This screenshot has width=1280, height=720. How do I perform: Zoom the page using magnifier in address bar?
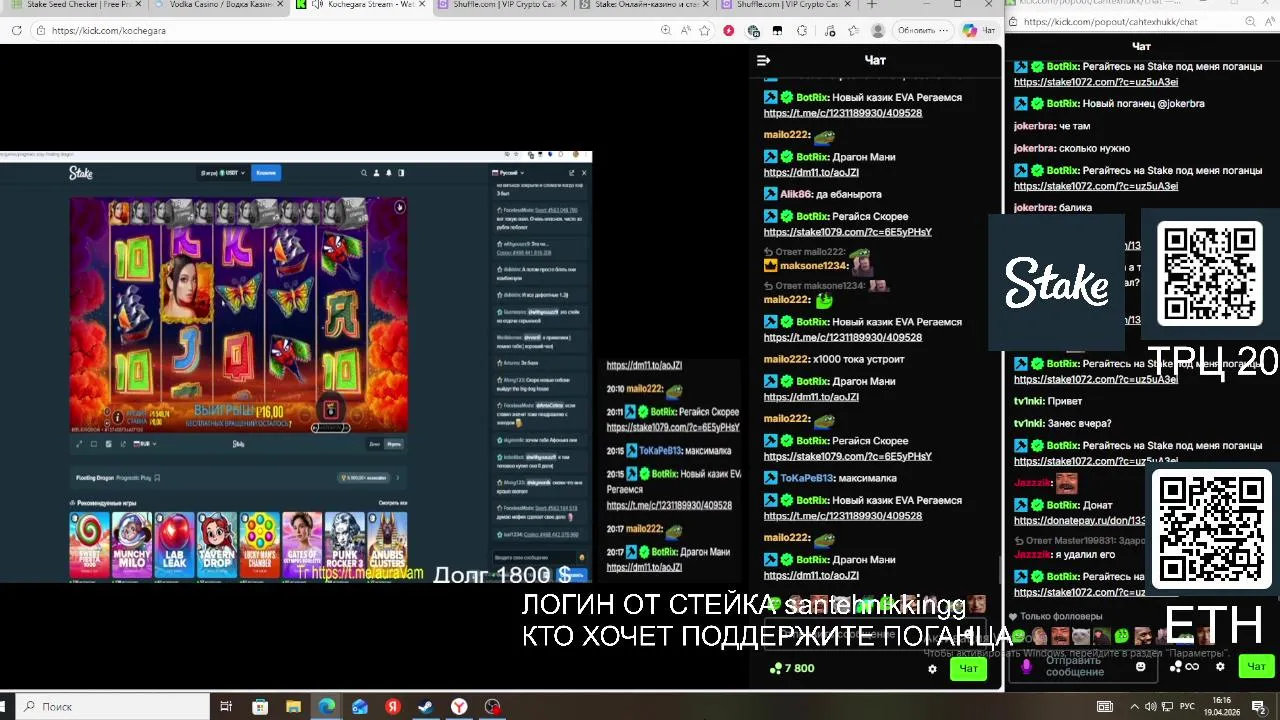point(666,30)
